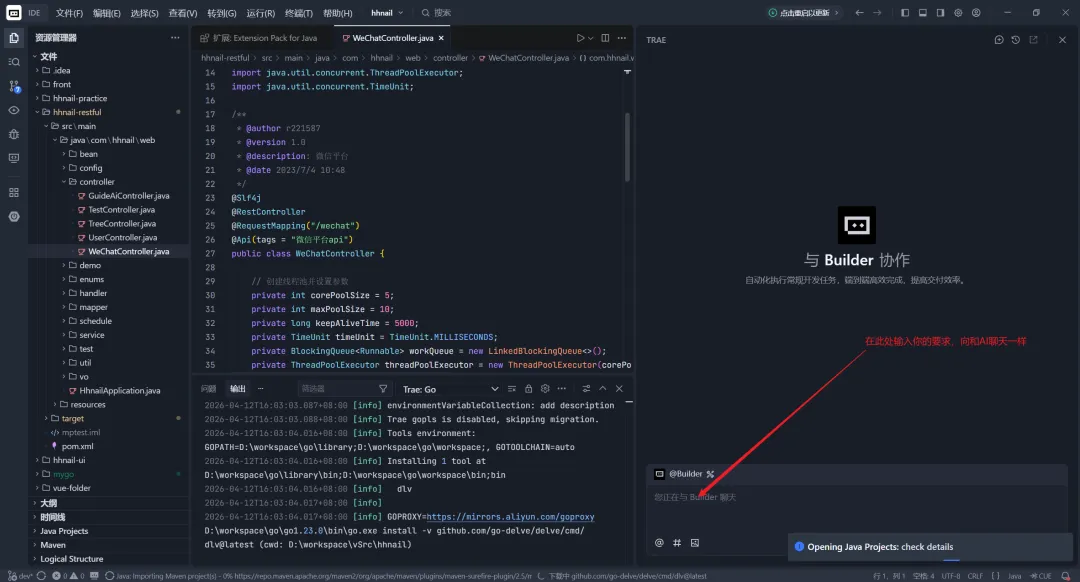Open HhnailApplication.java in the file tree

click(119, 391)
